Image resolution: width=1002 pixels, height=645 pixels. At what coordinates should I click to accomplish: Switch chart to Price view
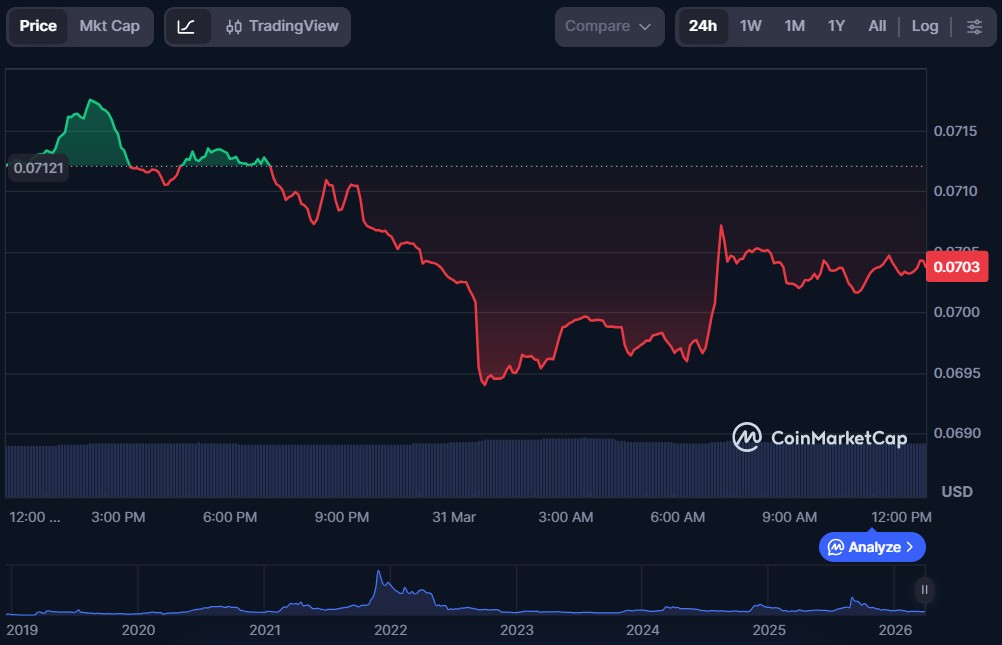[38, 26]
